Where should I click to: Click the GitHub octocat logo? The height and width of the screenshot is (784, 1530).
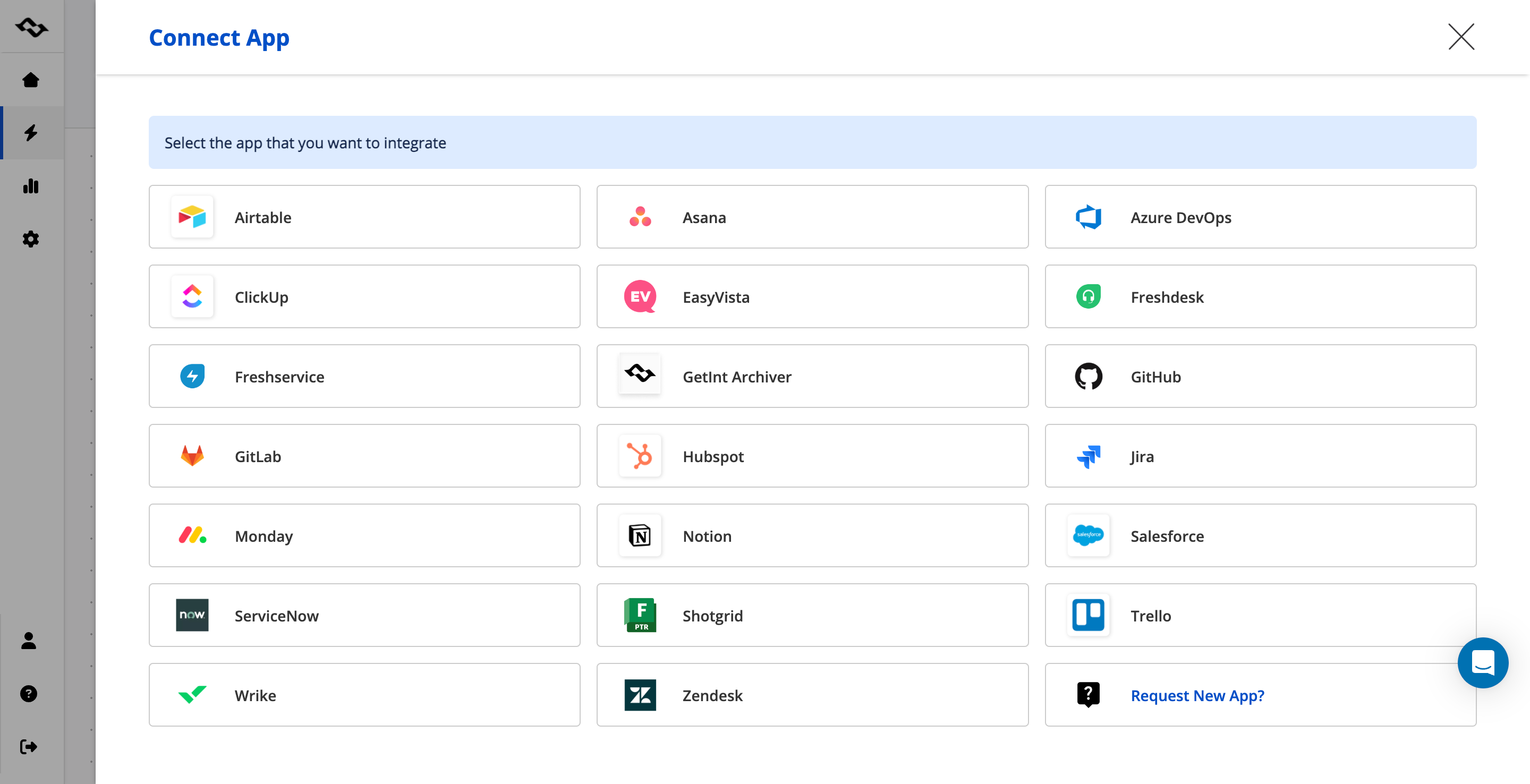click(x=1088, y=376)
